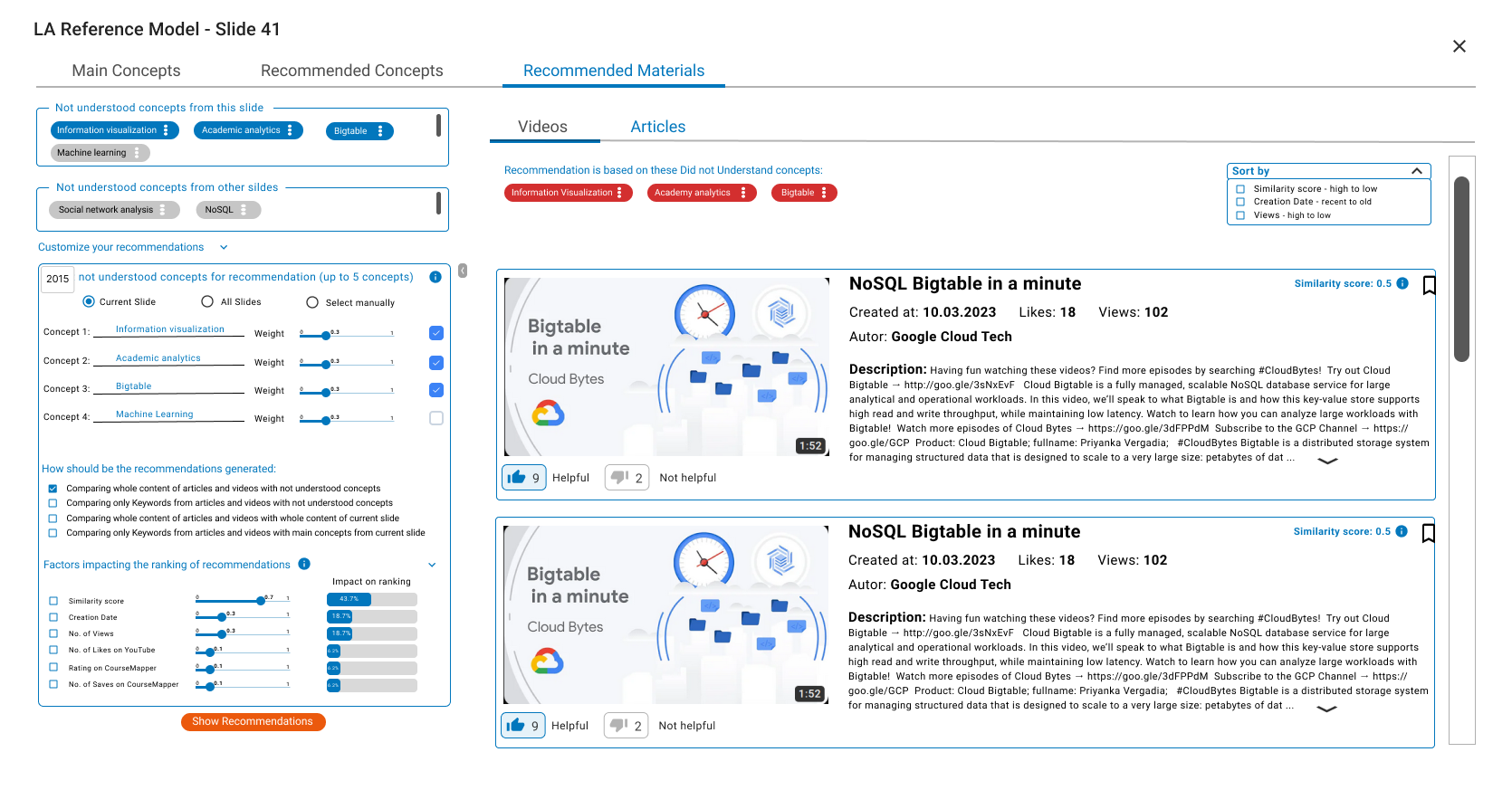Open menu dots on blue Bigtable chip
Viewport: 1512px width, 790px height.
tap(380, 131)
